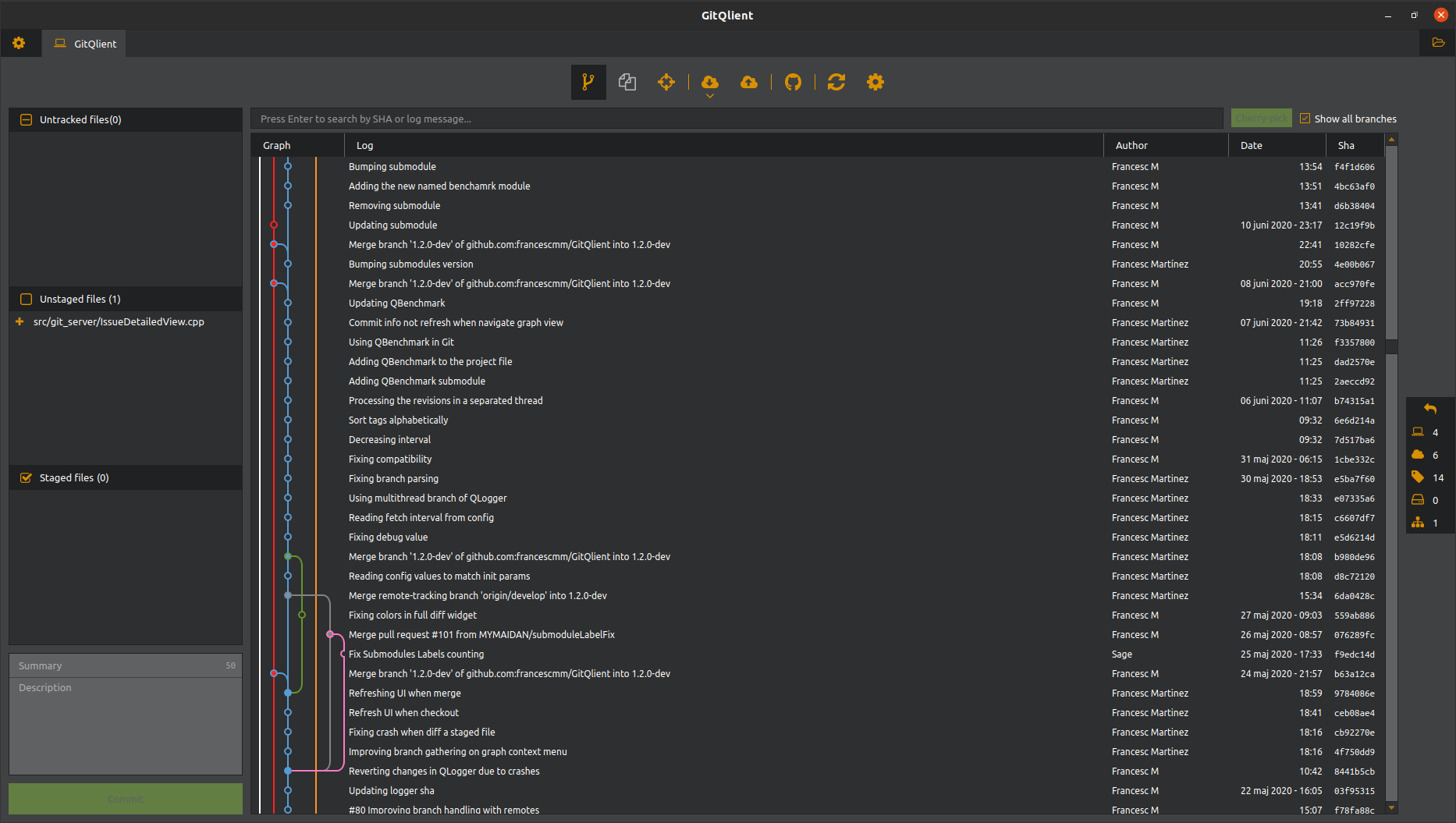Screen dimensions: 1456x823
Task: Click date '10 juni 2020 - 23:17'
Action: pos(1281,225)
